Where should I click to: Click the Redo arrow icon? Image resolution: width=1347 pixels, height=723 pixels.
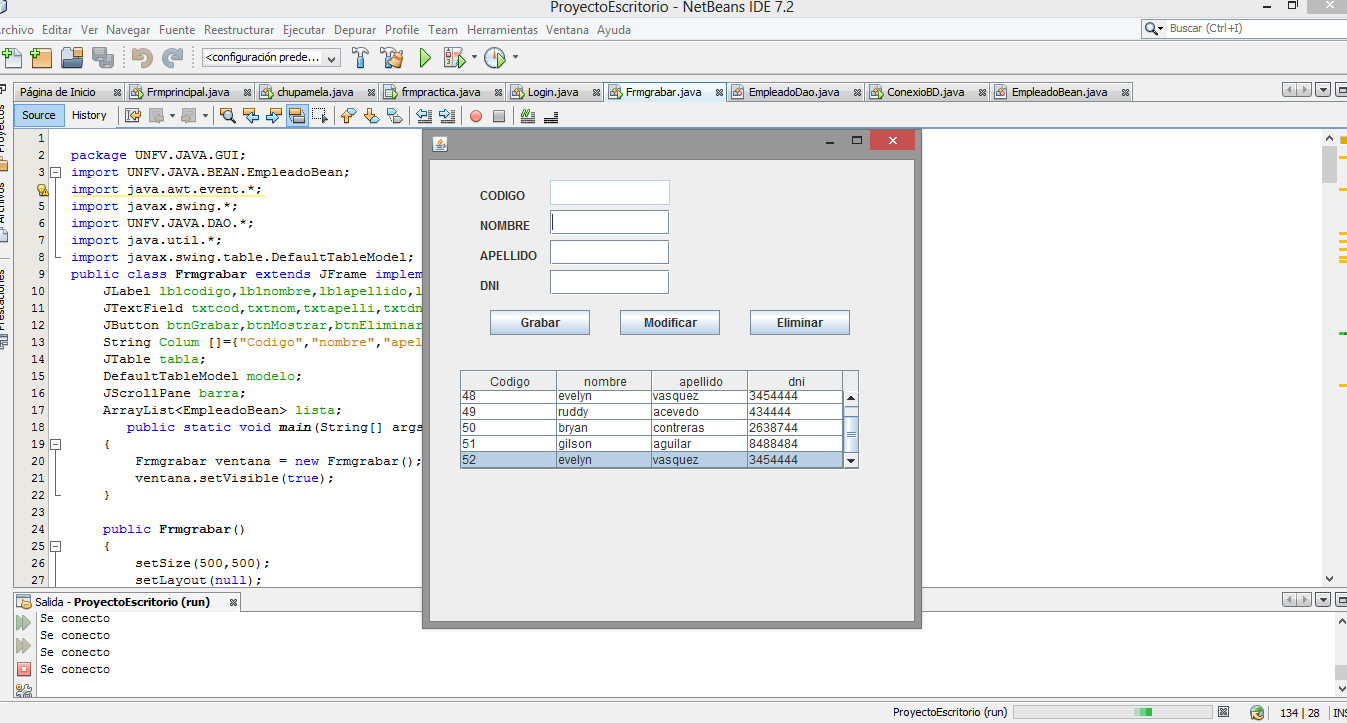(172, 58)
